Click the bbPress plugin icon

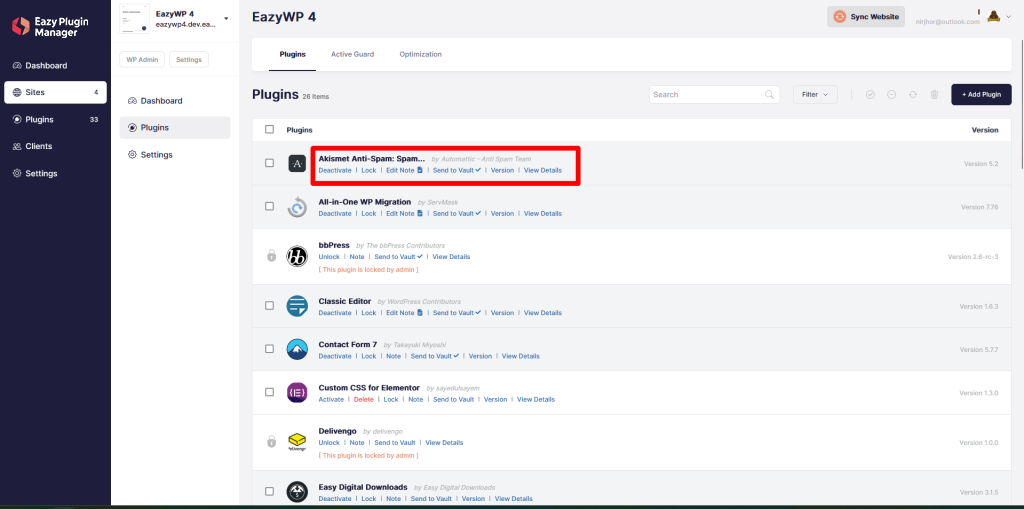click(297, 256)
